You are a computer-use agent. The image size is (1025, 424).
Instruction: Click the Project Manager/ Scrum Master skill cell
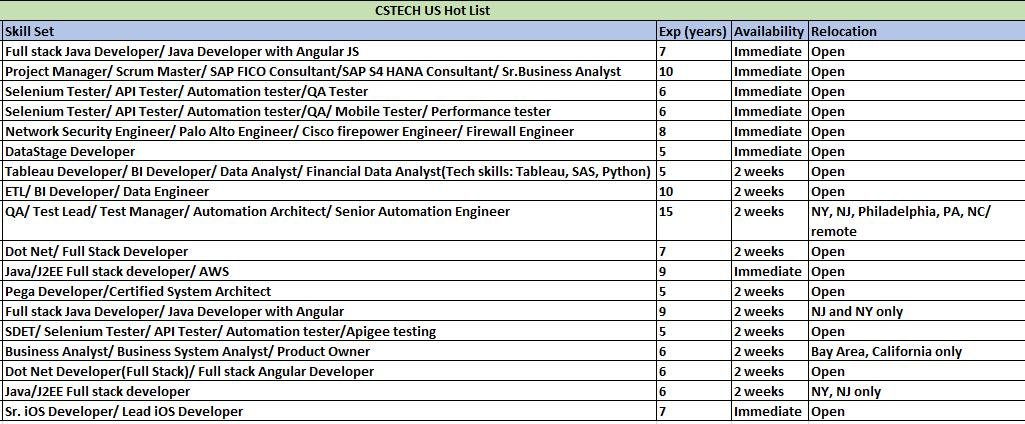(x=313, y=71)
